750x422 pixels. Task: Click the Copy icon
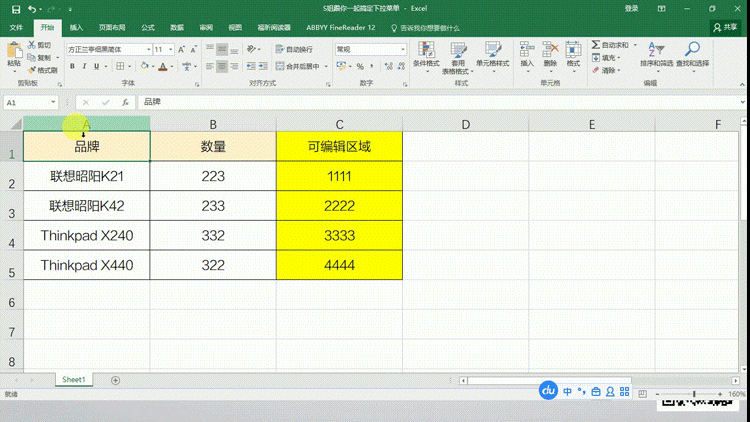point(32,57)
